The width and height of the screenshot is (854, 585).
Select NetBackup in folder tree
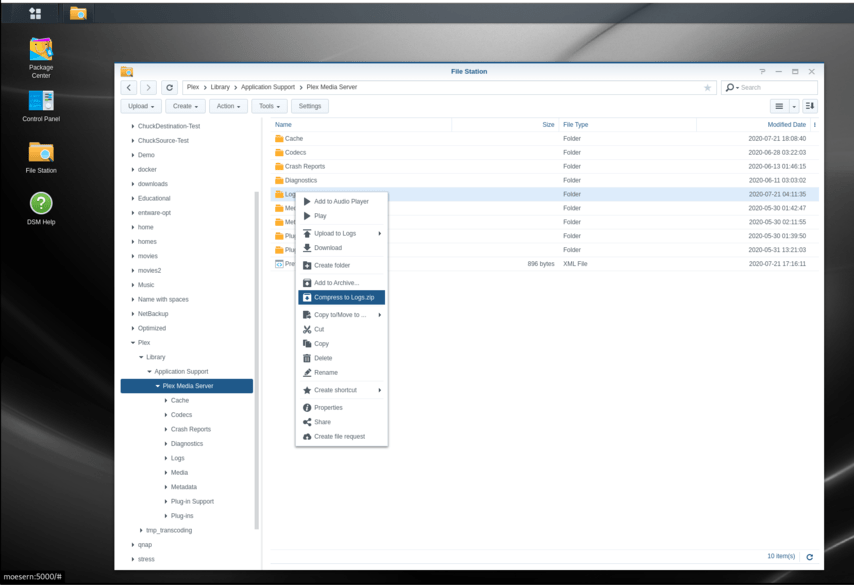click(x=153, y=314)
